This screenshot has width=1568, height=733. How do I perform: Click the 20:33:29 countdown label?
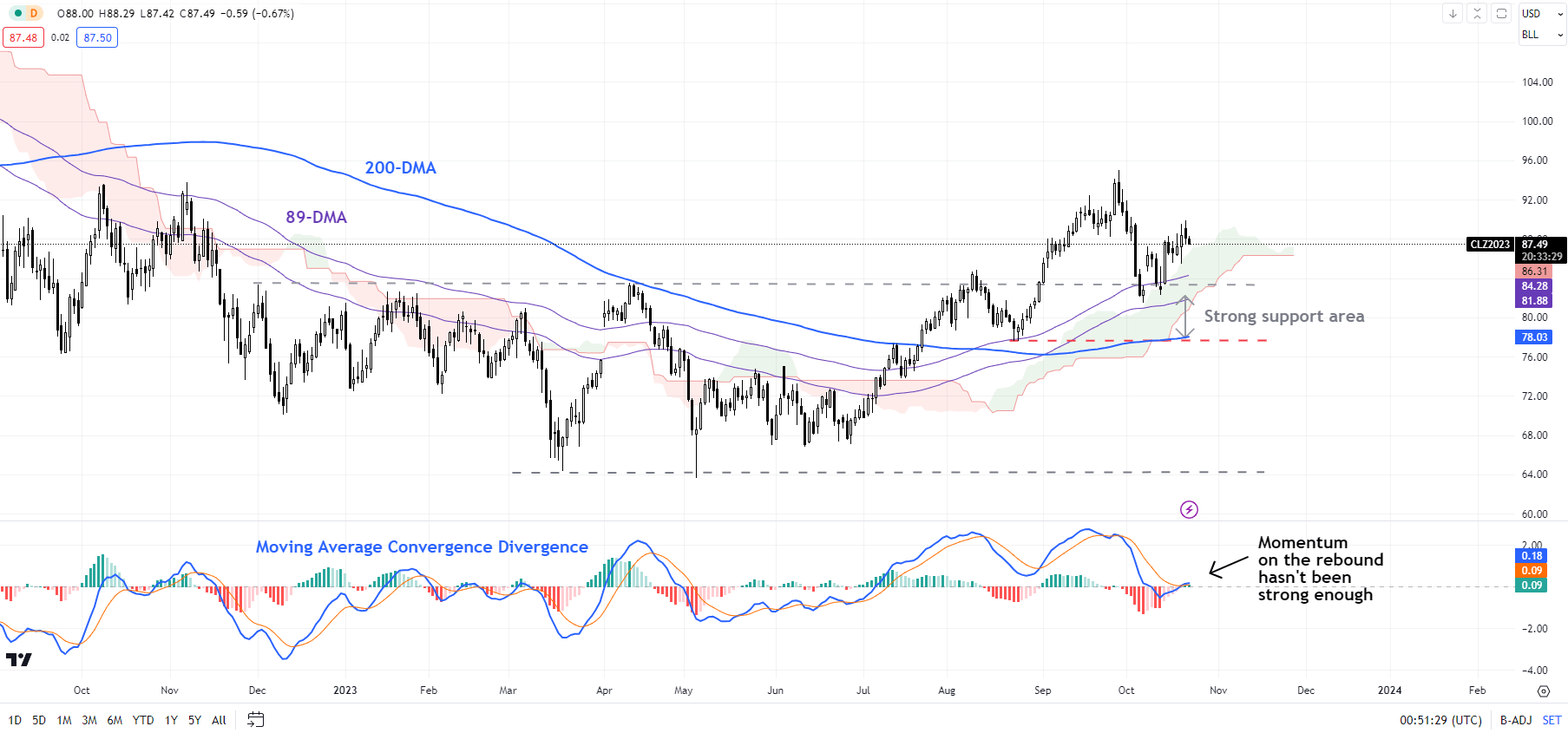click(x=1541, y=257)
